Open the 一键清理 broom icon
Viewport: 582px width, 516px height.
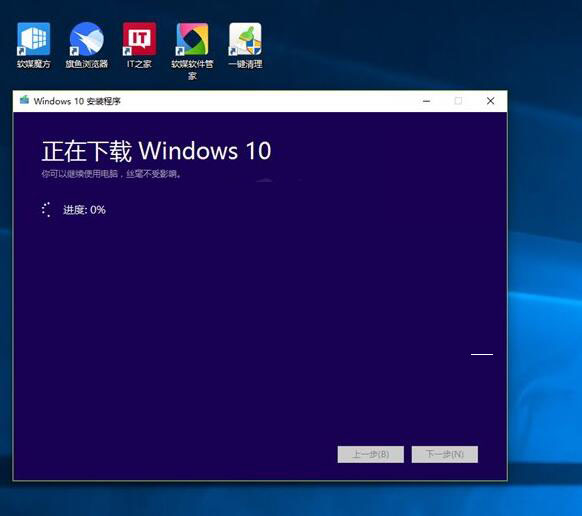245,39
